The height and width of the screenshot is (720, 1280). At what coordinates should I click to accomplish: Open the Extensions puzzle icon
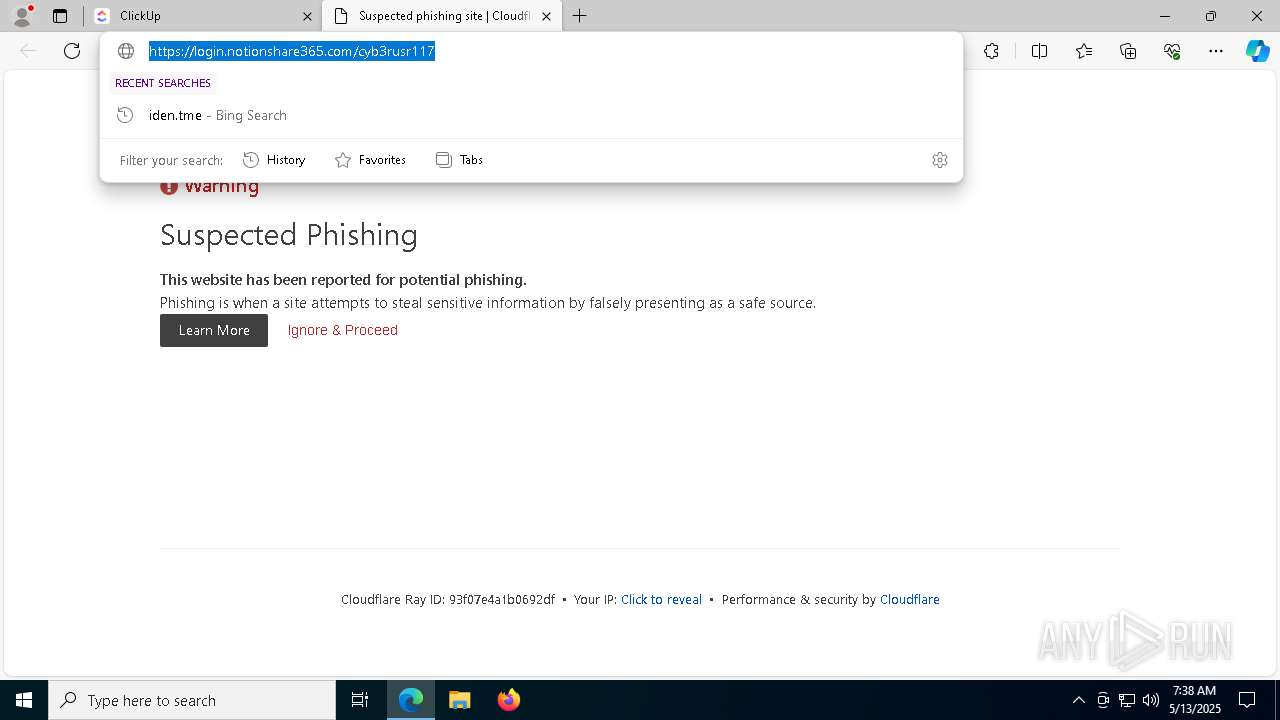[x=991, y=51]
